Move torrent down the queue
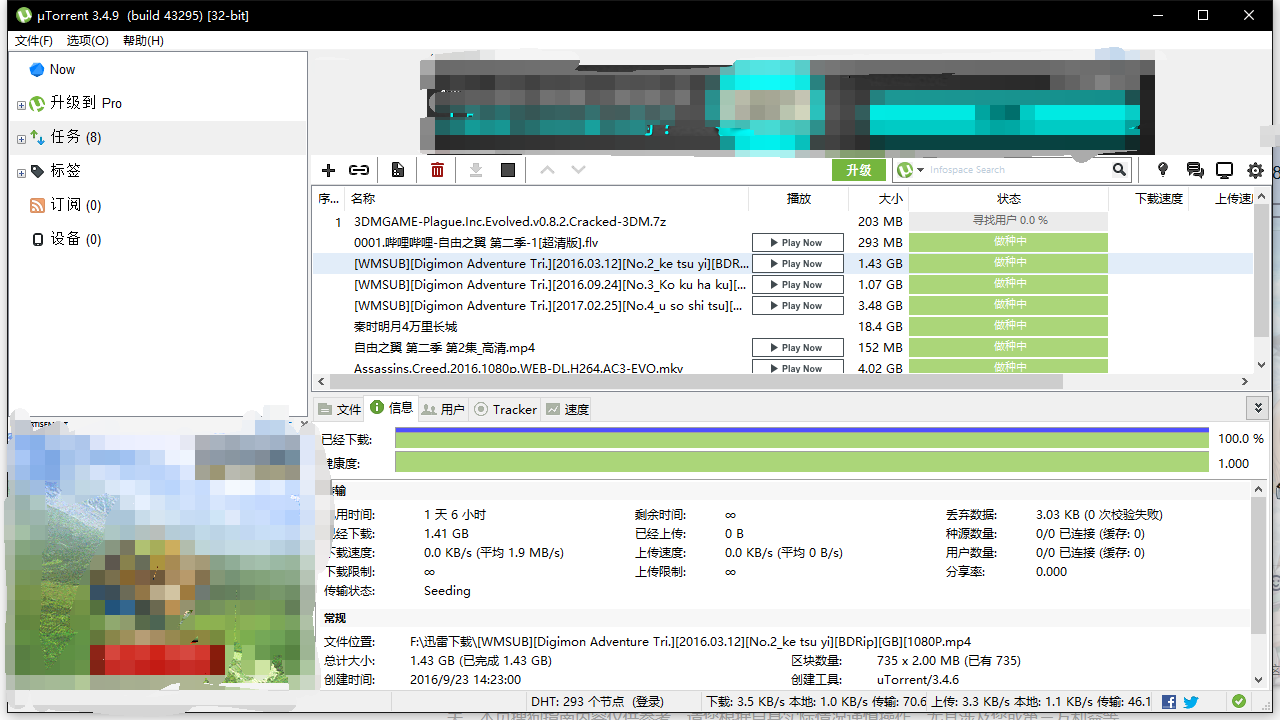 (578, 170)
